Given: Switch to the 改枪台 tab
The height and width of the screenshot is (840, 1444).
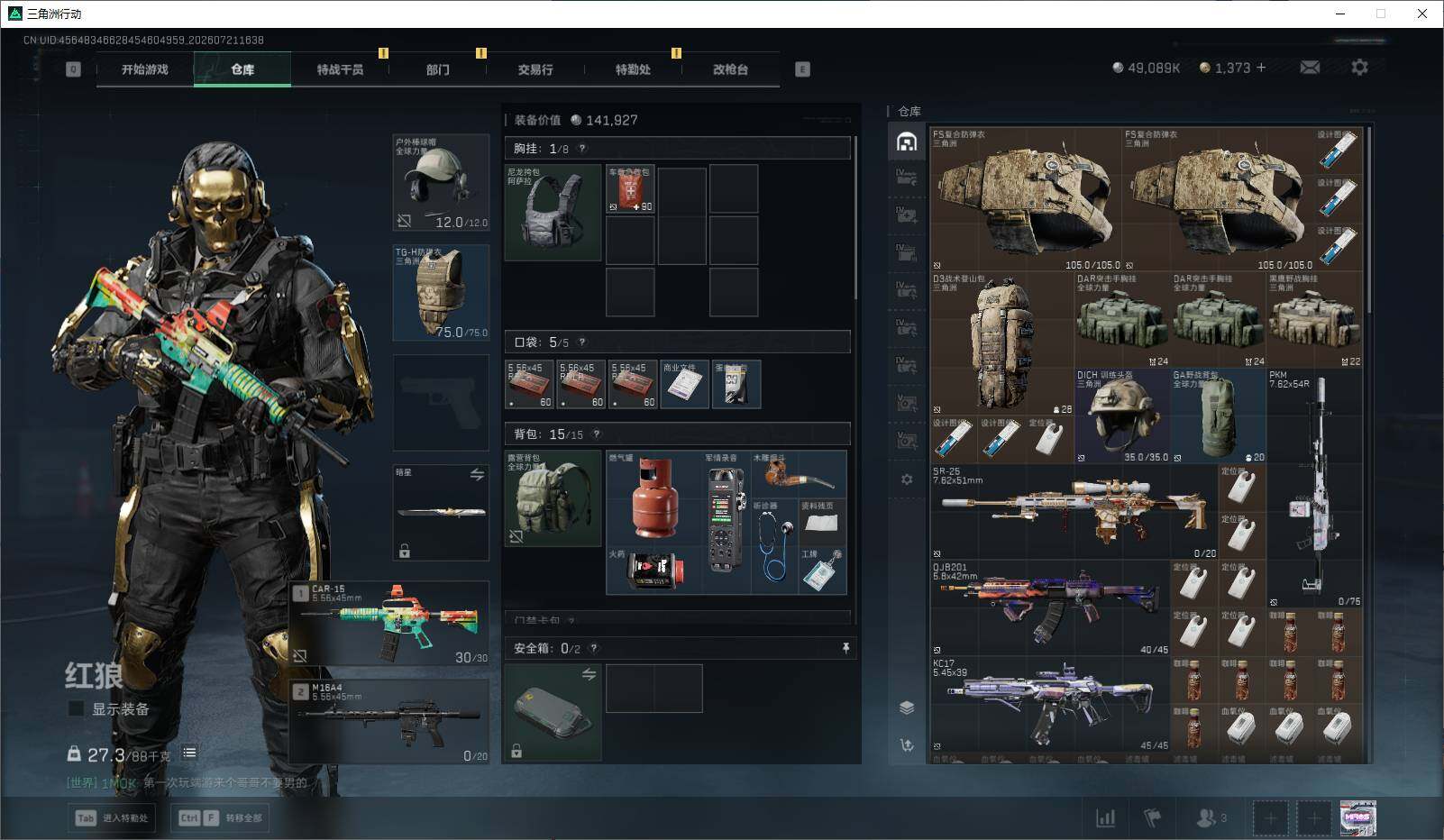Looking at the screenshot, I should coord(730,69).
